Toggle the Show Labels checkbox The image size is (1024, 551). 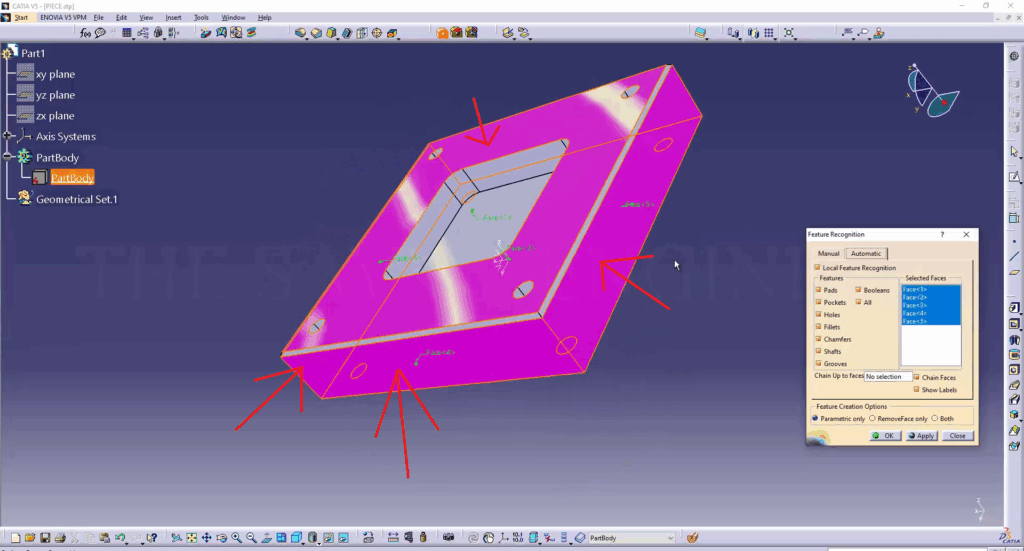click(915, 390)
